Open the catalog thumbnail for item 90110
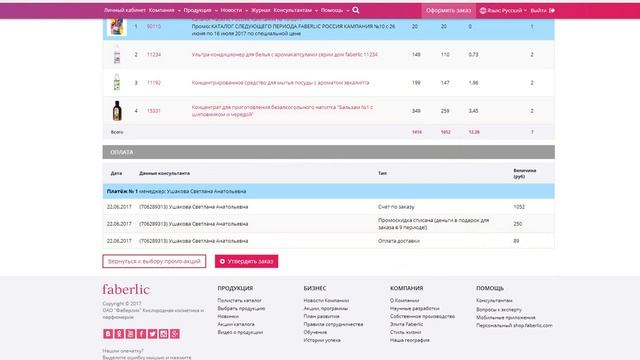This screenshot has height=360, width=640. 117,27
